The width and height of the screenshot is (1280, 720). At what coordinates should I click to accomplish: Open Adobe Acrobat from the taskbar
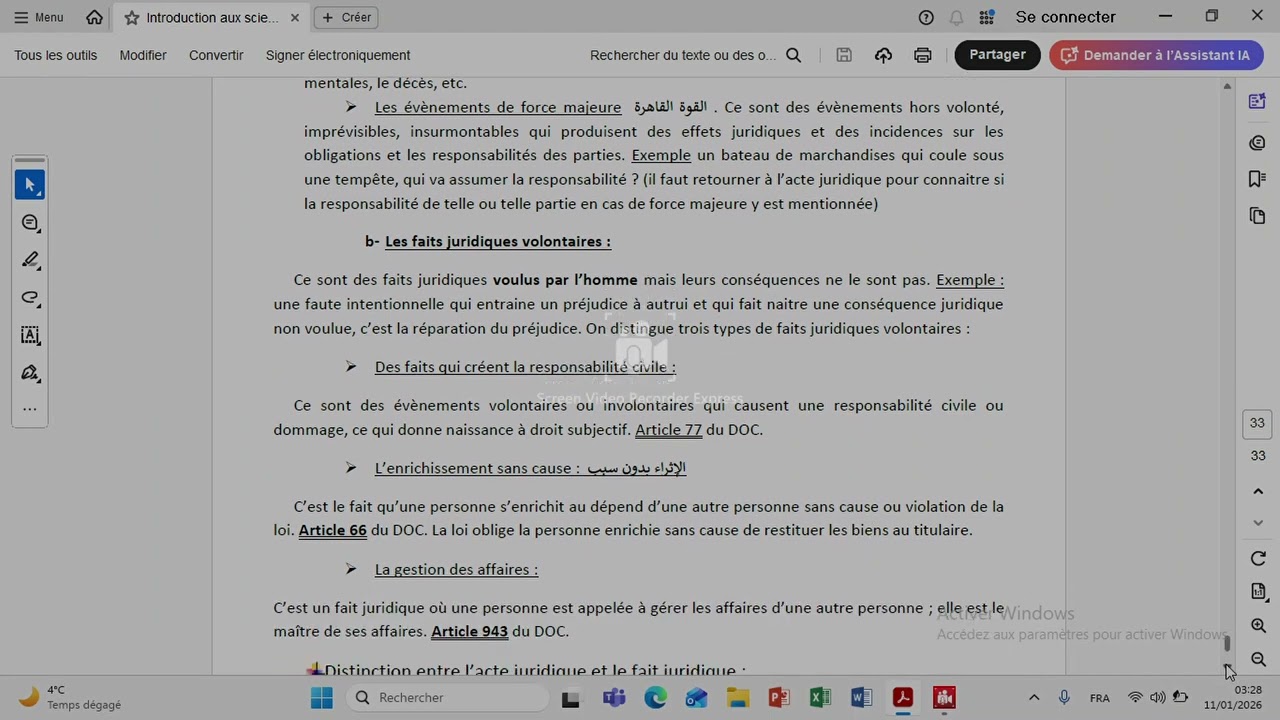903,698
